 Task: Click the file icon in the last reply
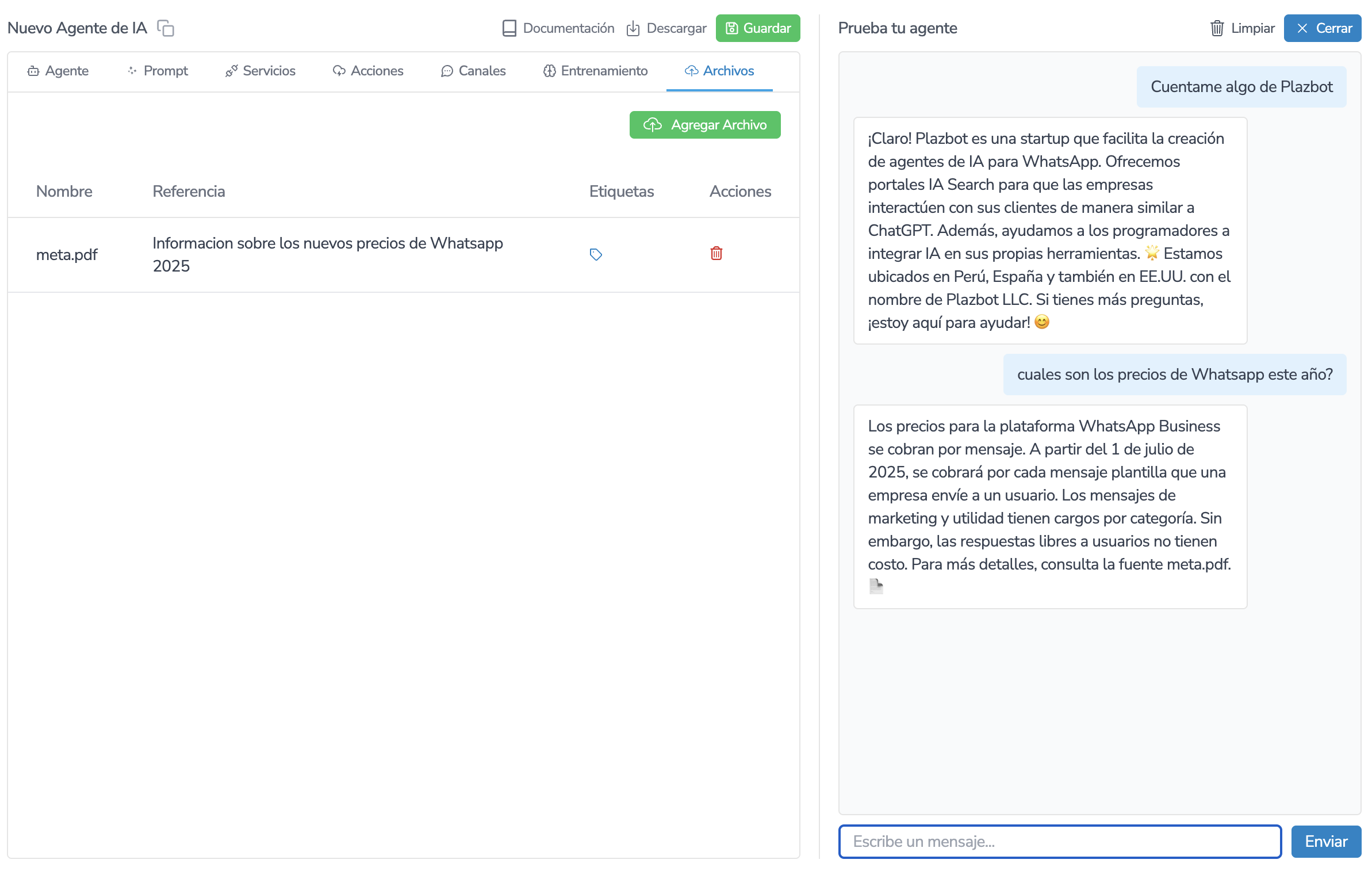click(876, 586)
